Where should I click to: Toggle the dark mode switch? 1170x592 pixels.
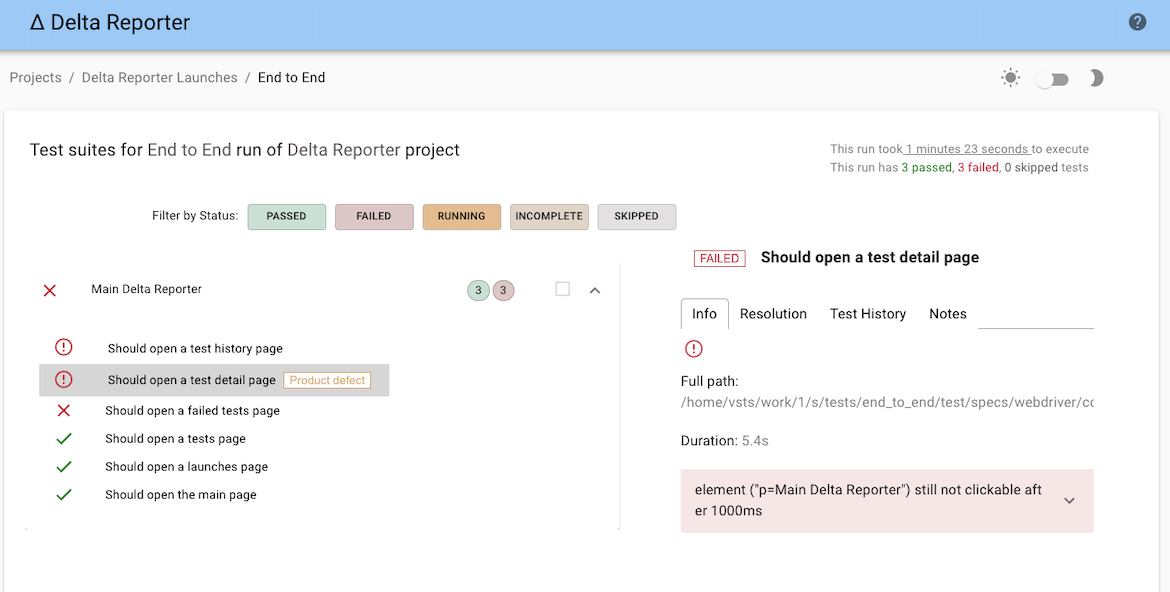coord(1052,79)
